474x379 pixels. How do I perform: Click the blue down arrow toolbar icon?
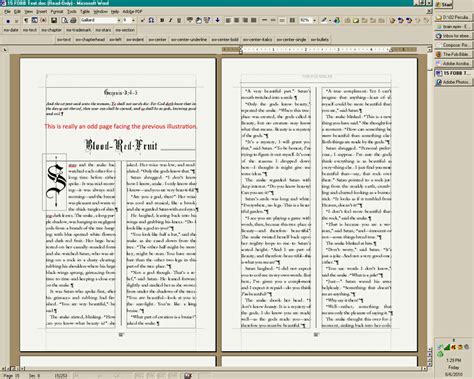217,20
